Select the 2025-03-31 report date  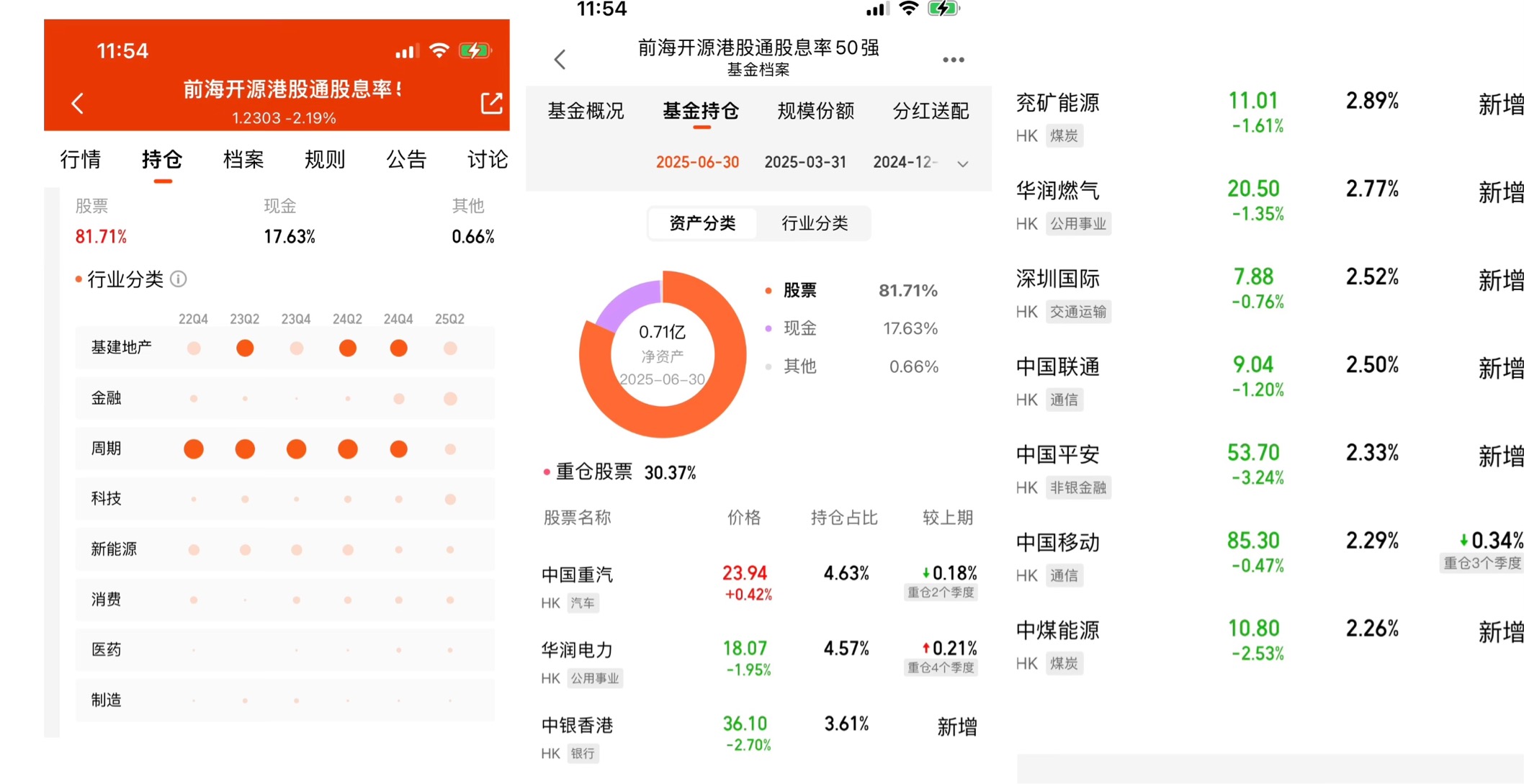(805, 163)
